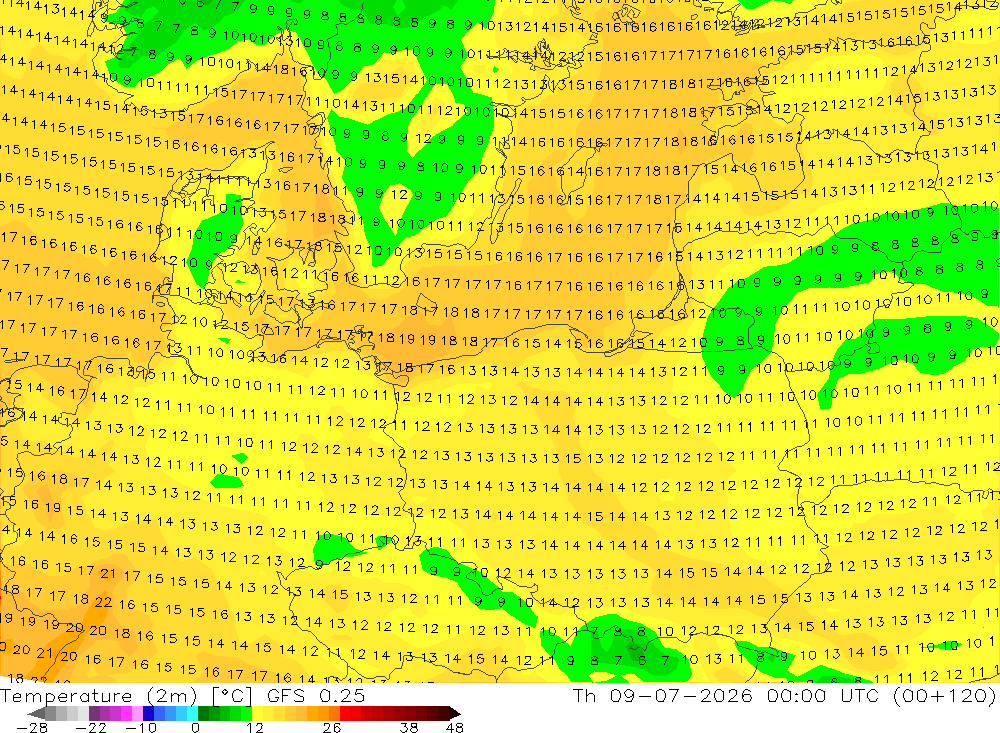Click the 'Th 09-07-2026' date text
This screenshot has height=733, width=1000.
pyautogui.click(x=663, y=695)
